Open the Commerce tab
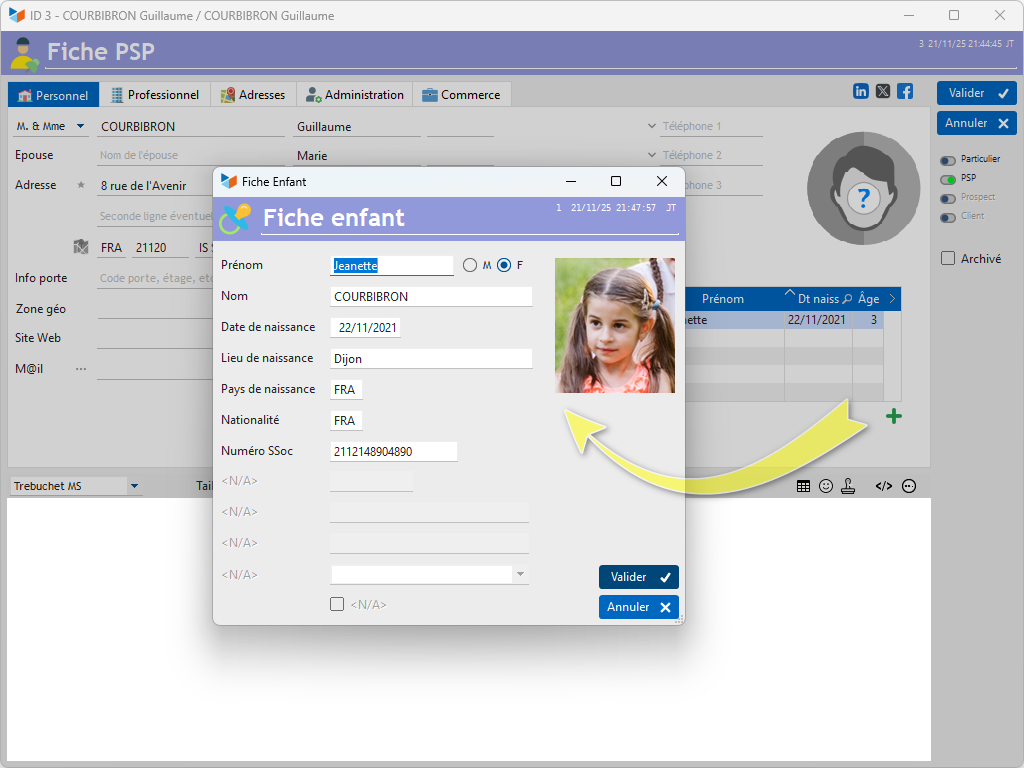The height and width of the screenshot is (768, 1024). [460, 95]
